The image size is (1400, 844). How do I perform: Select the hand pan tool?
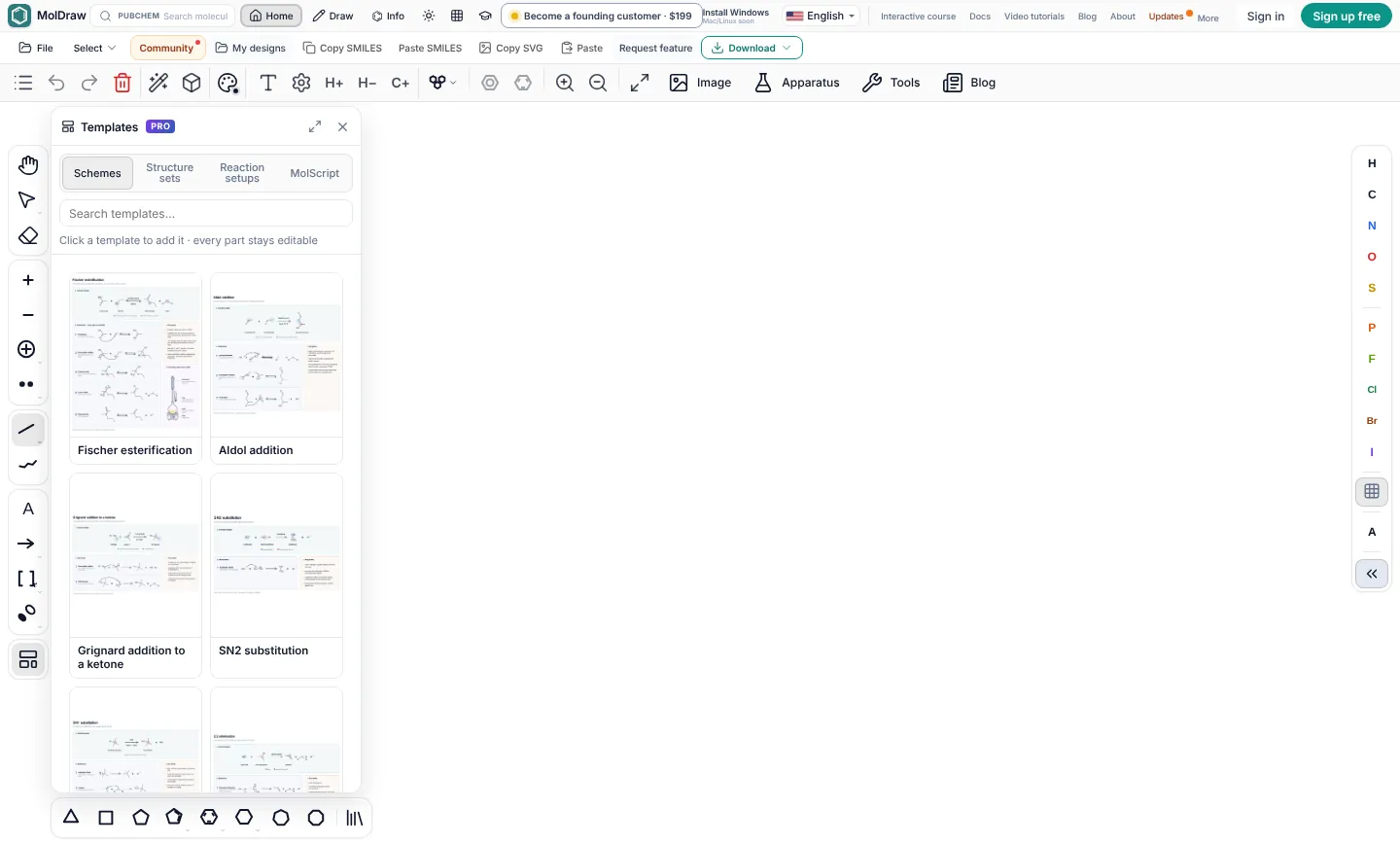click(28, 165)
